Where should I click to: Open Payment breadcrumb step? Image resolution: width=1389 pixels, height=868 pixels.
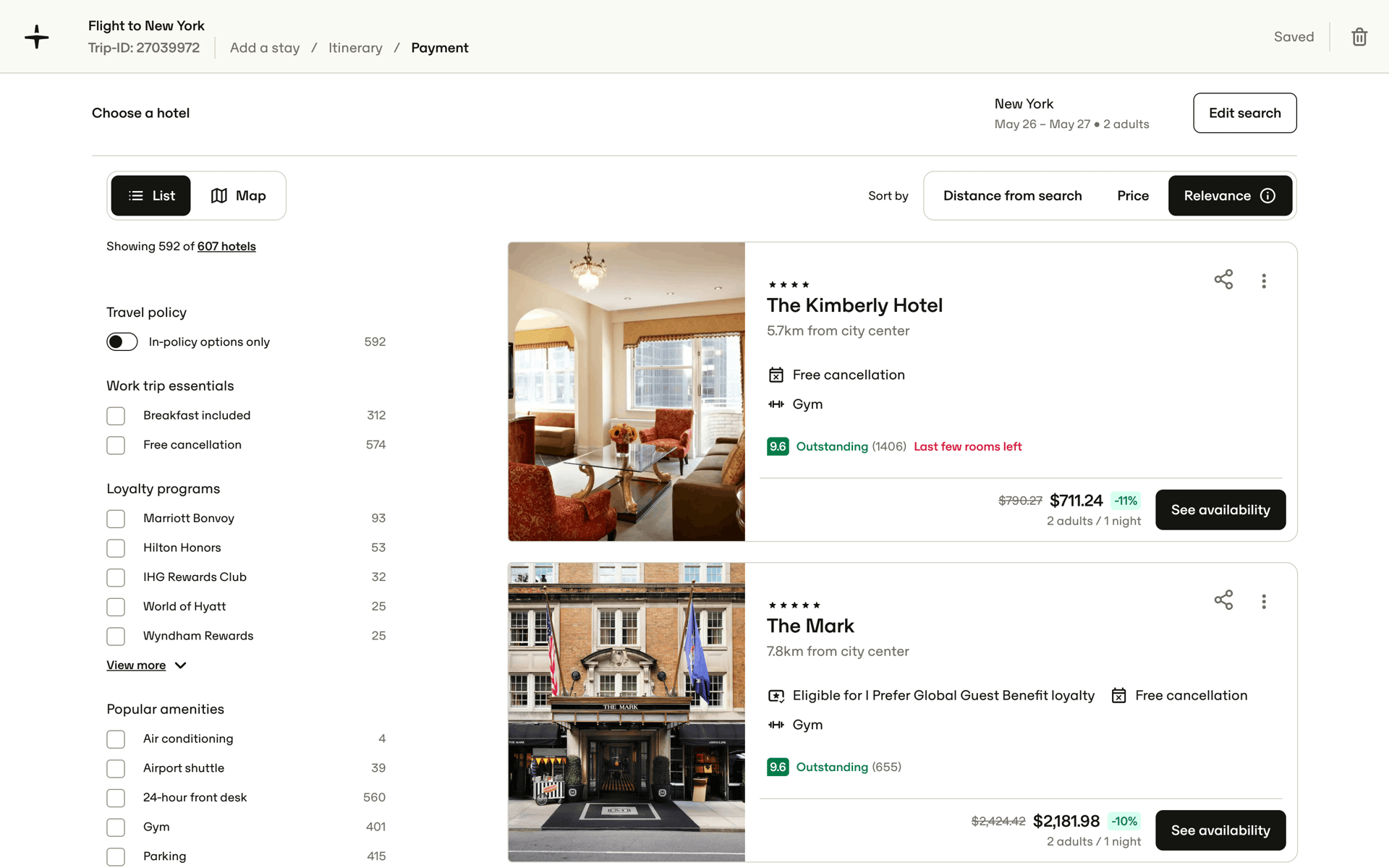[440, 48]
